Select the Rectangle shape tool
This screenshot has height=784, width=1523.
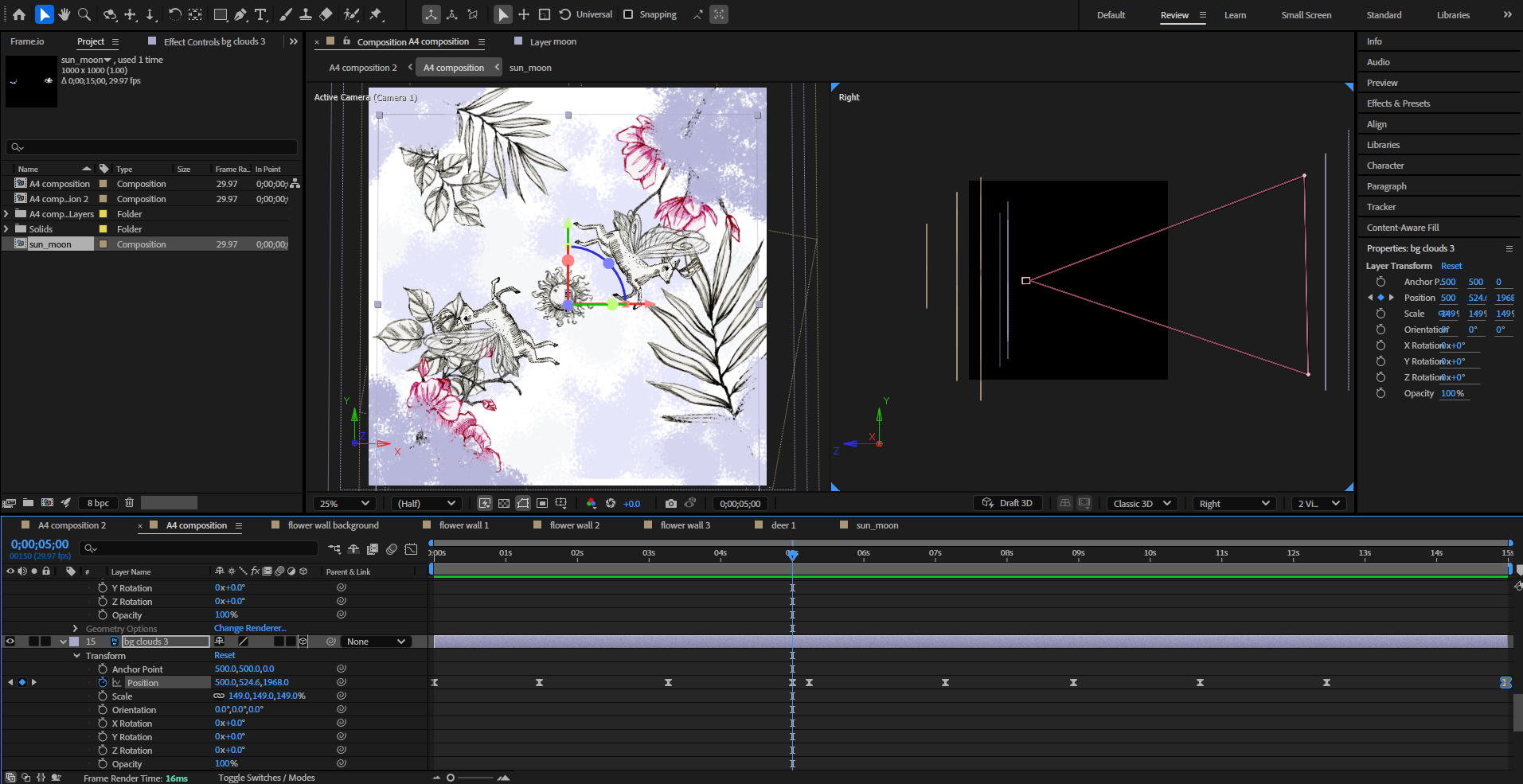coord(221,14)
